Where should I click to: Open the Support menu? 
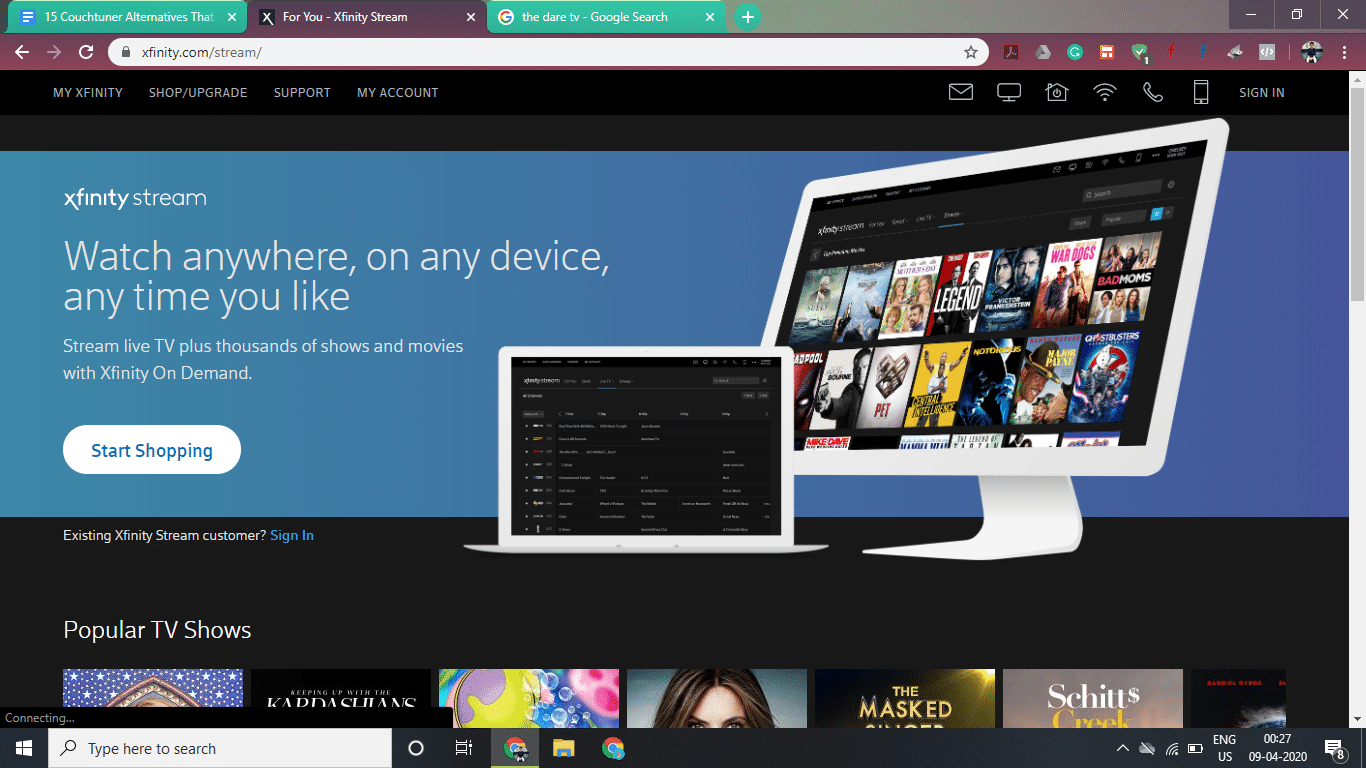302,92
